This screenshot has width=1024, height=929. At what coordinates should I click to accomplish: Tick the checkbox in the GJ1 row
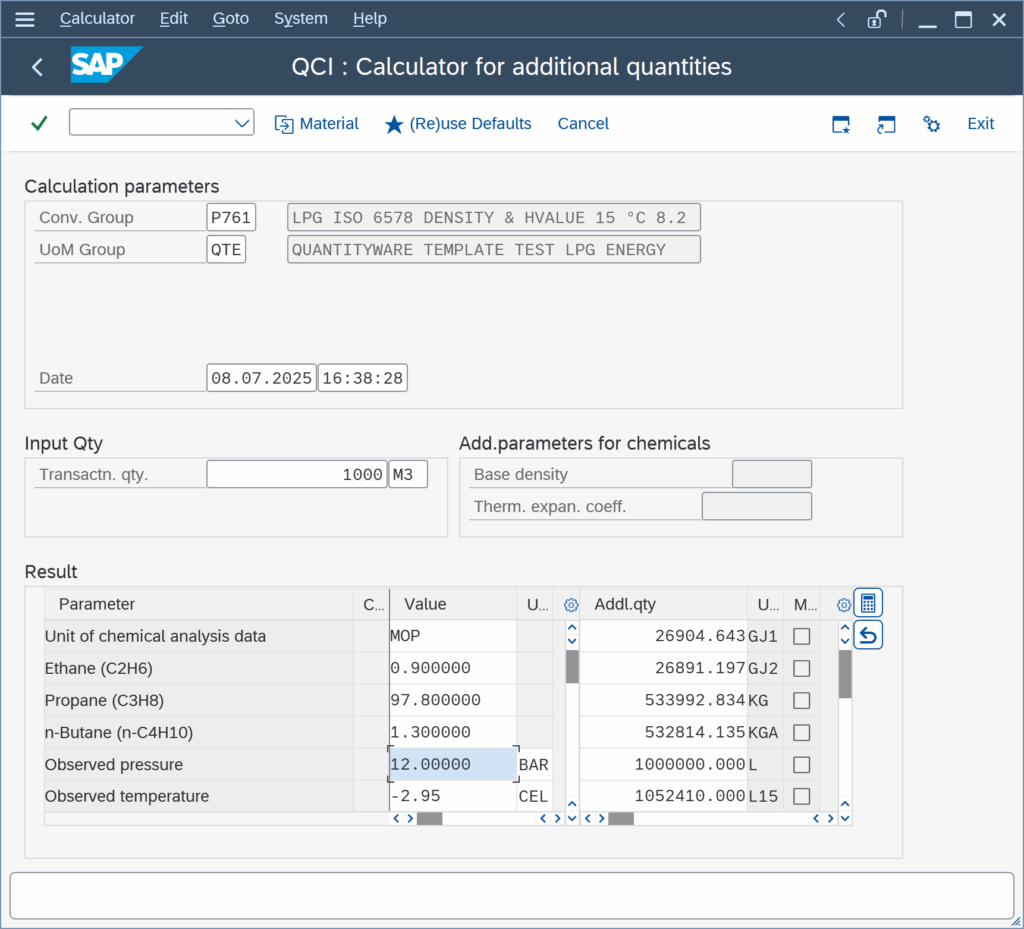click(801, 637)
